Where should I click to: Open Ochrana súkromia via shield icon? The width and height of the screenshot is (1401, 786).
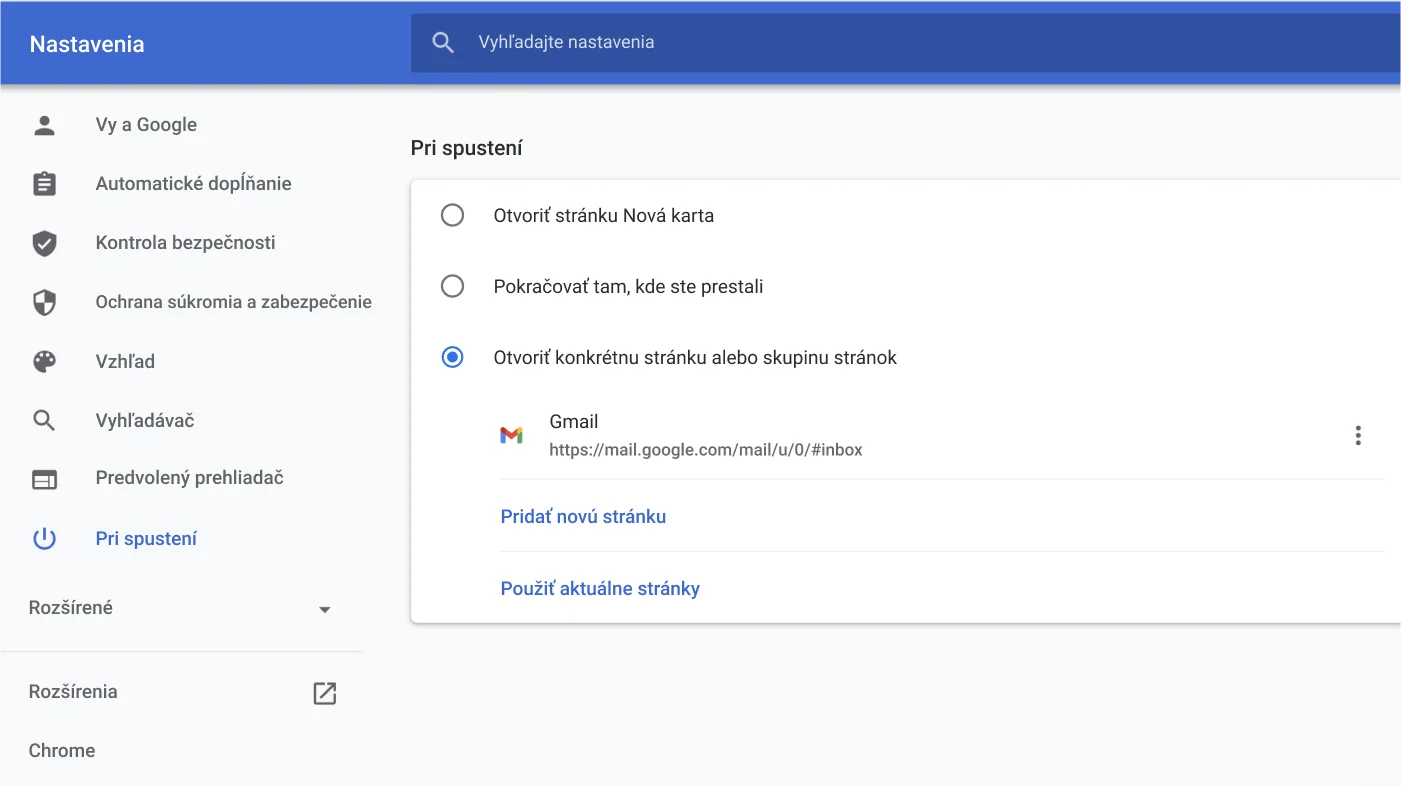point(44,302)
